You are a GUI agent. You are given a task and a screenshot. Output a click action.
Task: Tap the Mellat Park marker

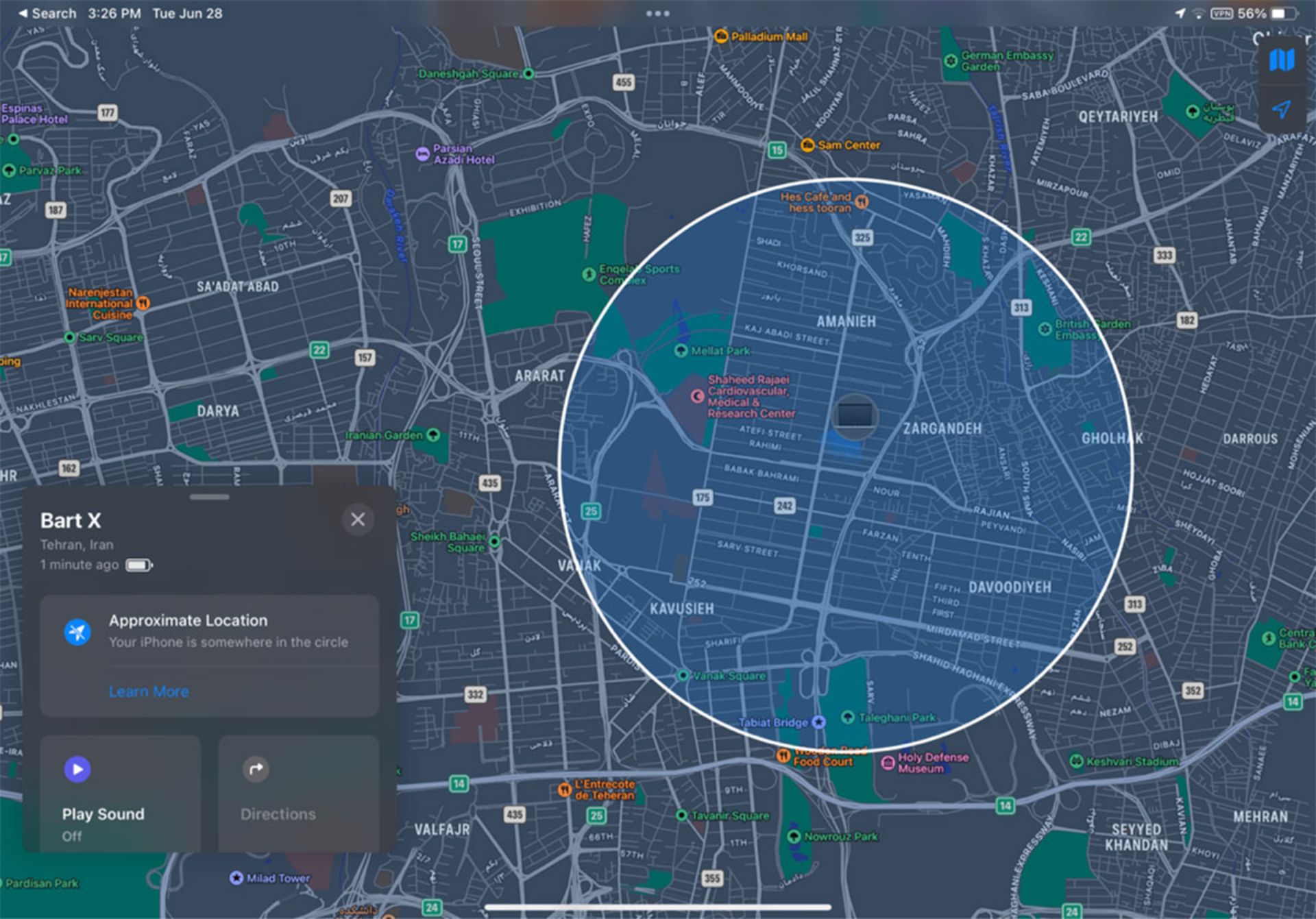(x=681, y=351)
